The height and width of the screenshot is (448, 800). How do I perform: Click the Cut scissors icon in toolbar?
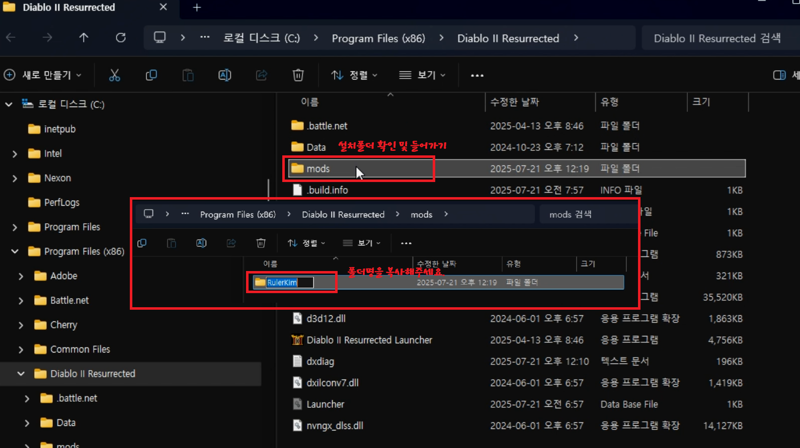click(x=114, y=76)
